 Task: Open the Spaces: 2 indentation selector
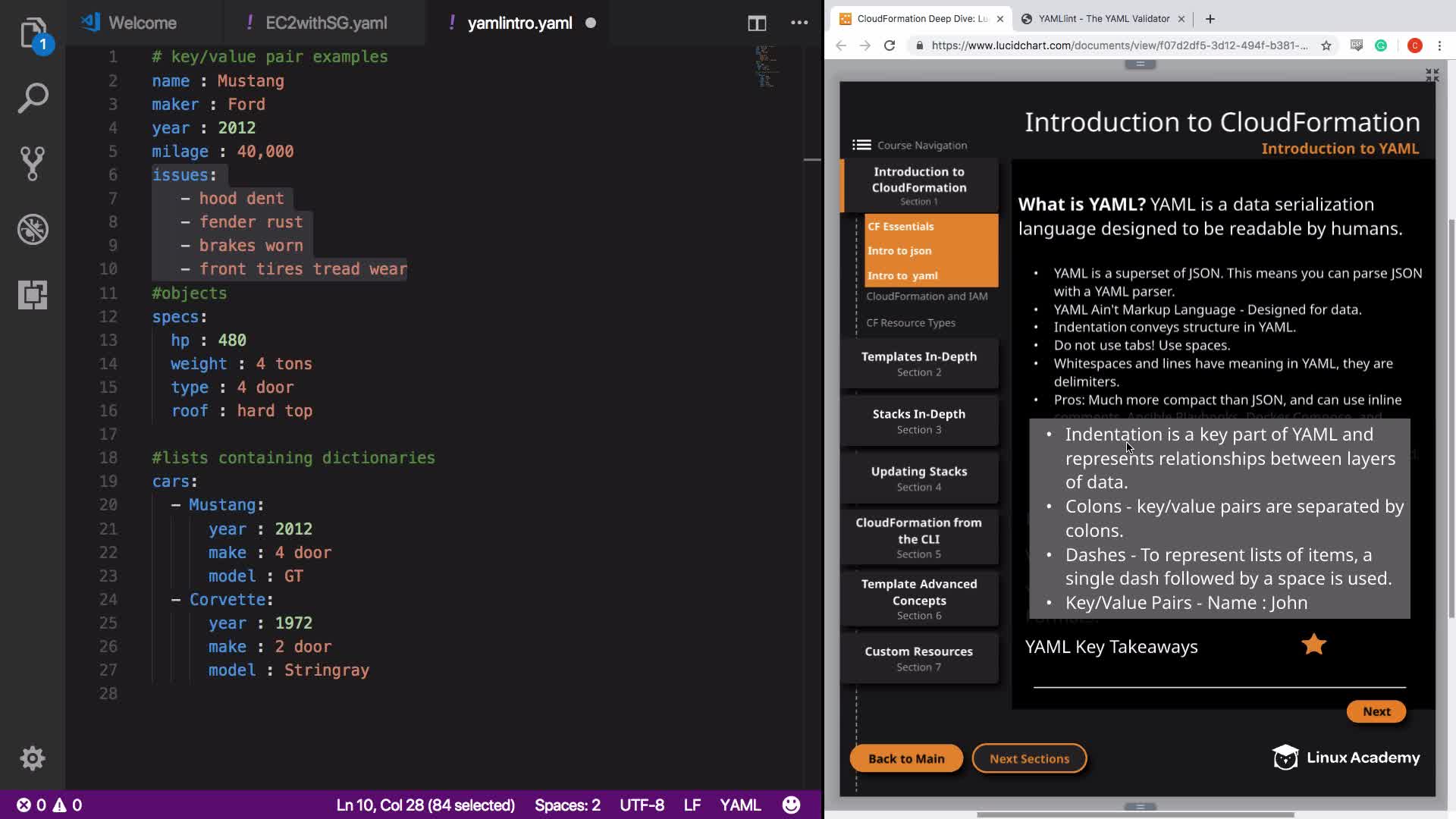point(566,805)
